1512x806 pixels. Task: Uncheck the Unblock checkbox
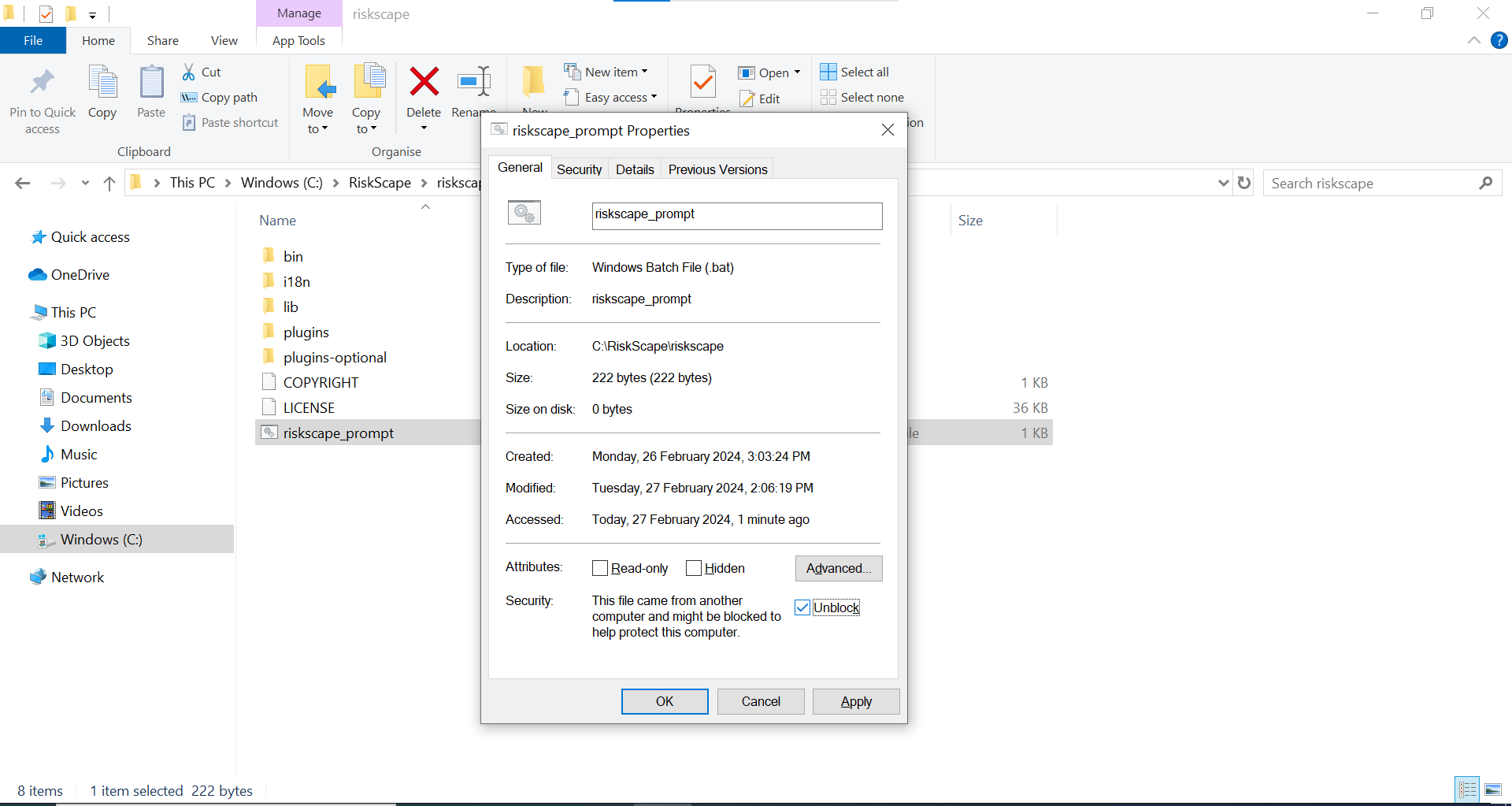click(802, 607)
